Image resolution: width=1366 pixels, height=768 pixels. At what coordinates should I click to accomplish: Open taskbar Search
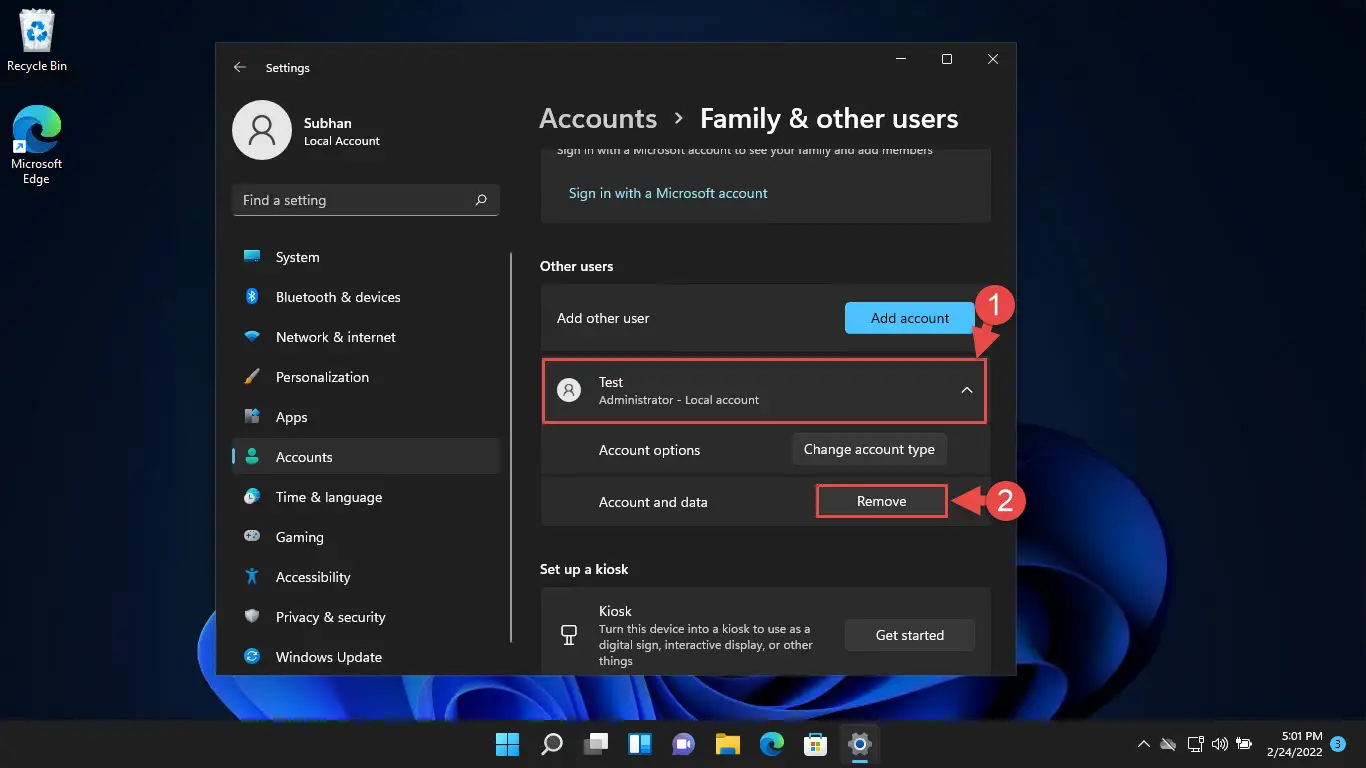pos(552,744)
